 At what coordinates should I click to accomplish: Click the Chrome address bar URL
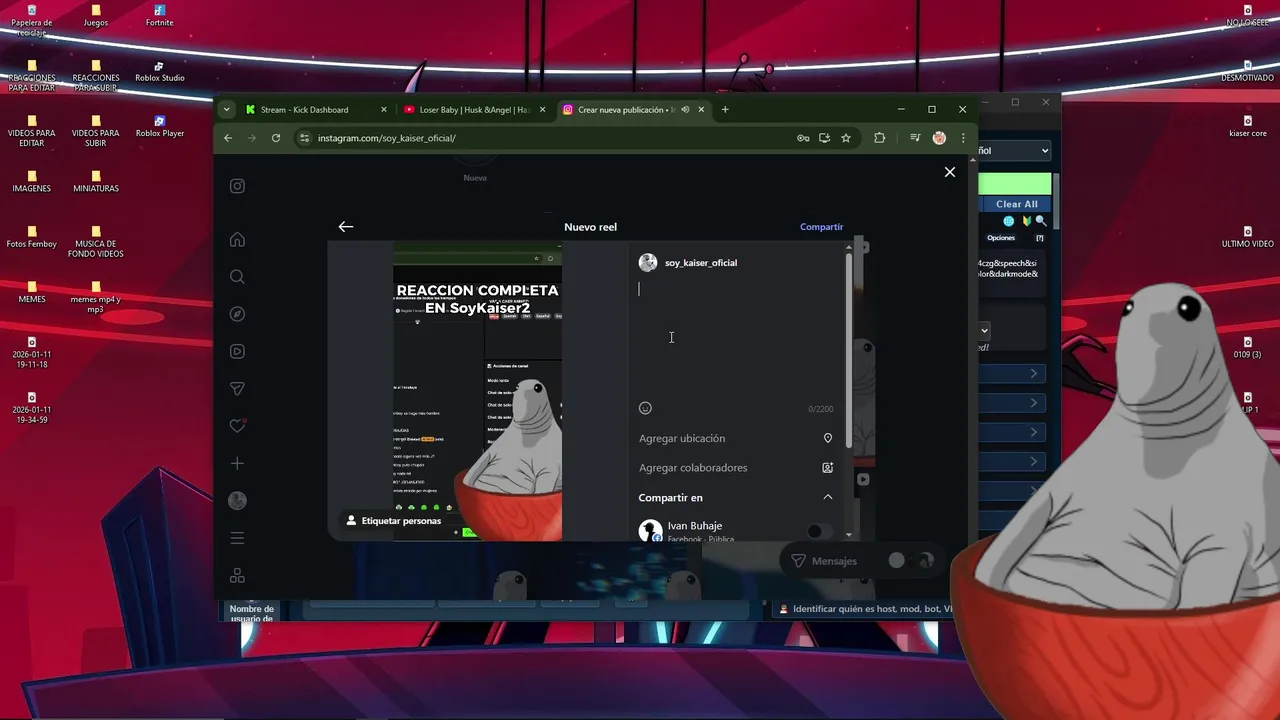[387, 138]
